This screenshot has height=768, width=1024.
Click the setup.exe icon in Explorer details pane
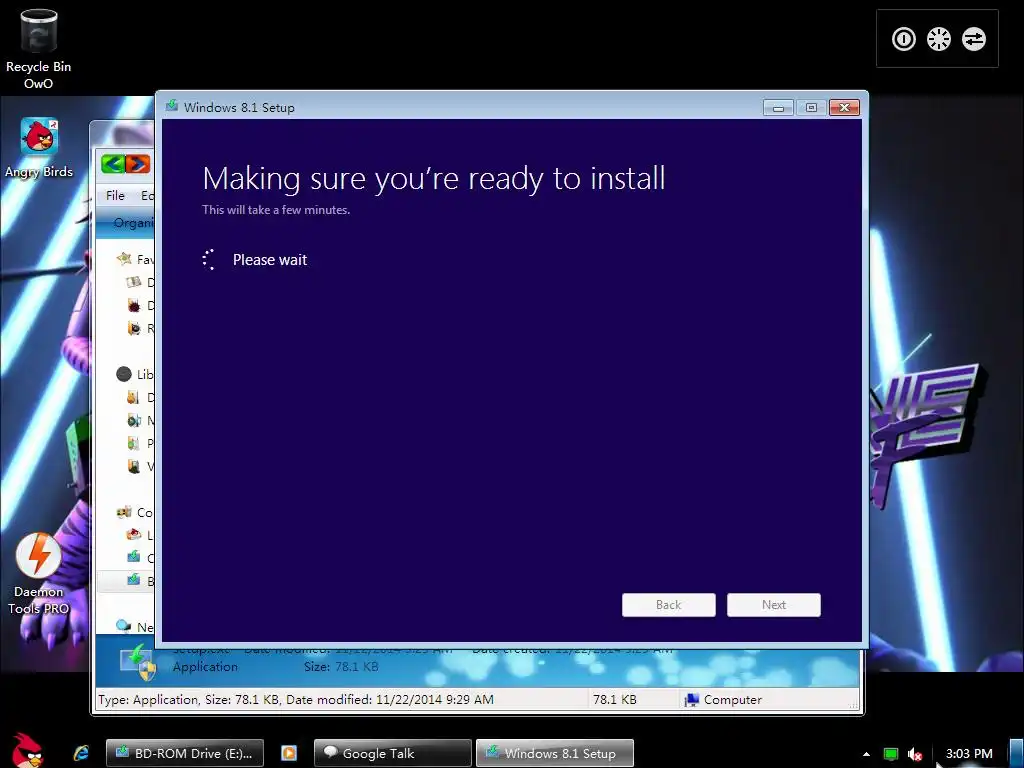pos(138,662)
